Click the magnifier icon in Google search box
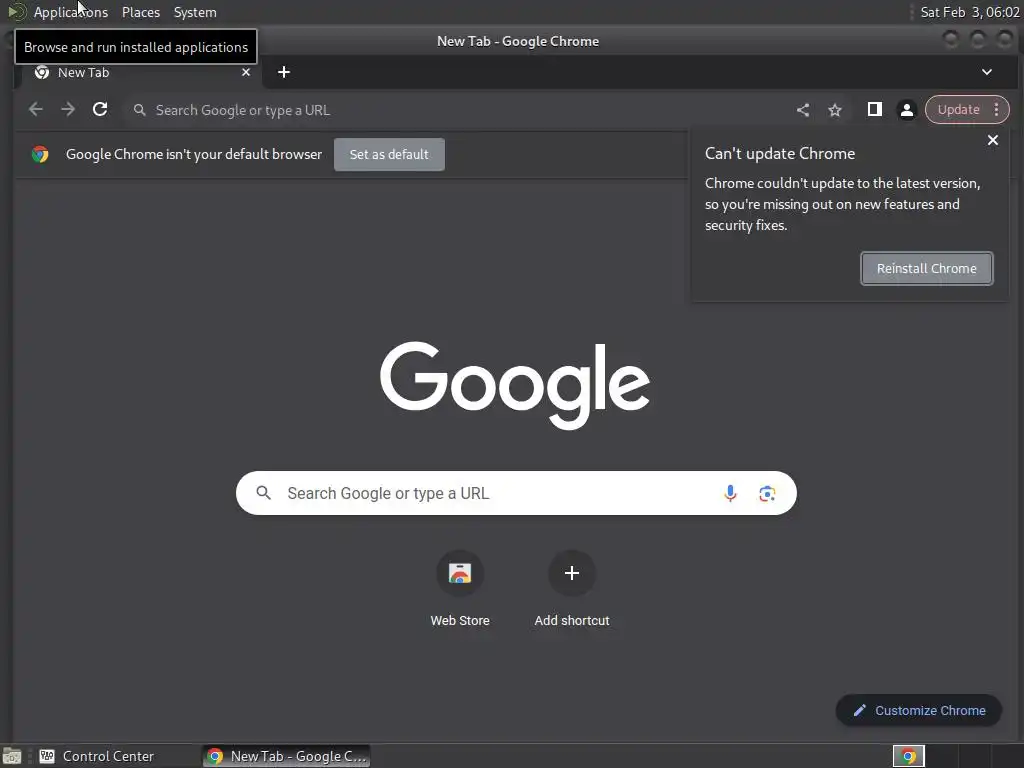 263,492
